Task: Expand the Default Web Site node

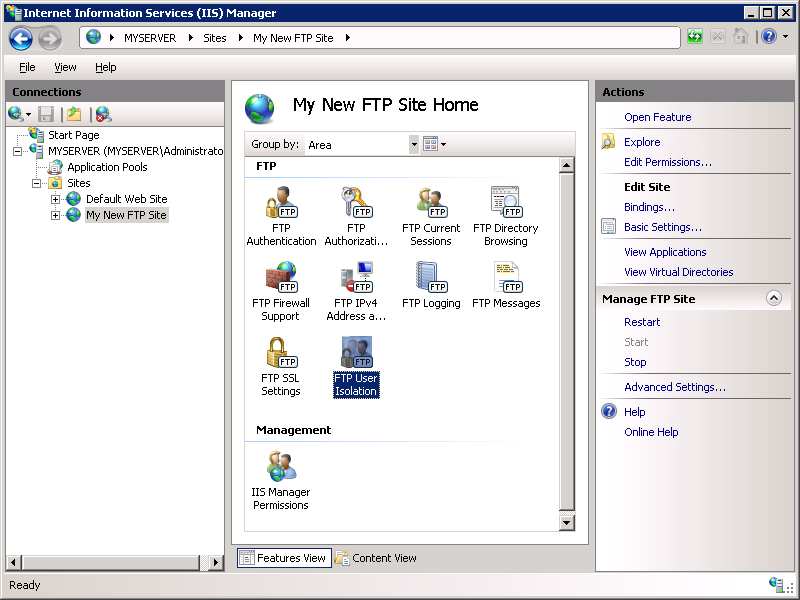Action: pyautogui.click(x=56, y=200)
